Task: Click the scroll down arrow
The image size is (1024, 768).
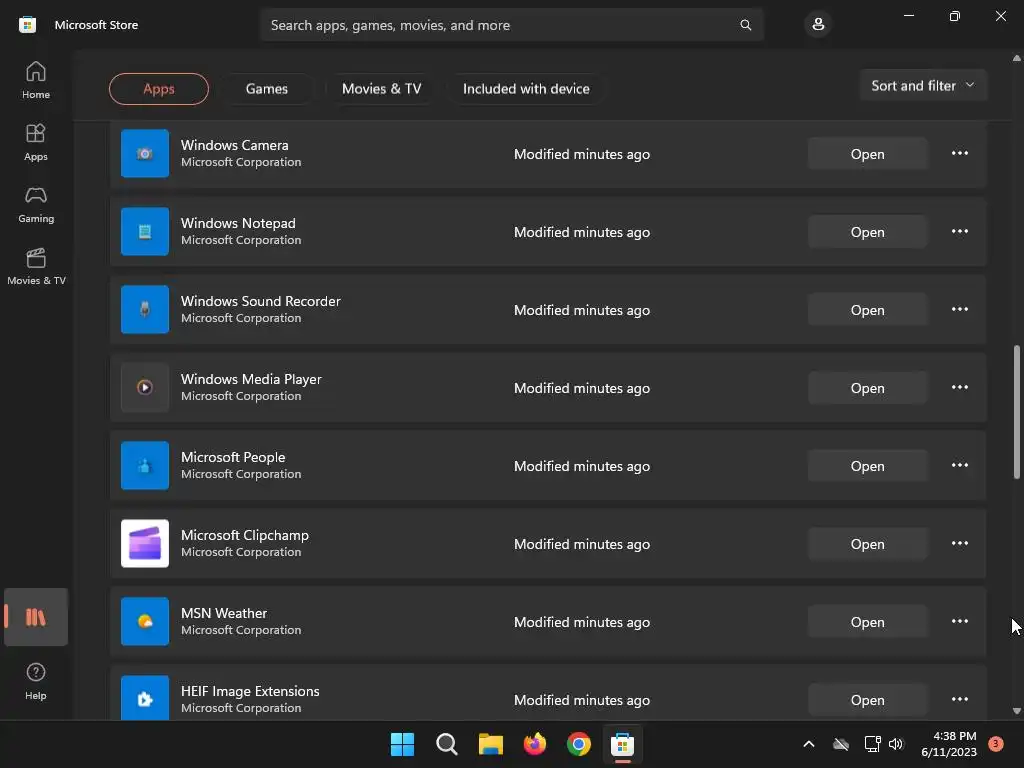Action: (x=1016, y=711)
